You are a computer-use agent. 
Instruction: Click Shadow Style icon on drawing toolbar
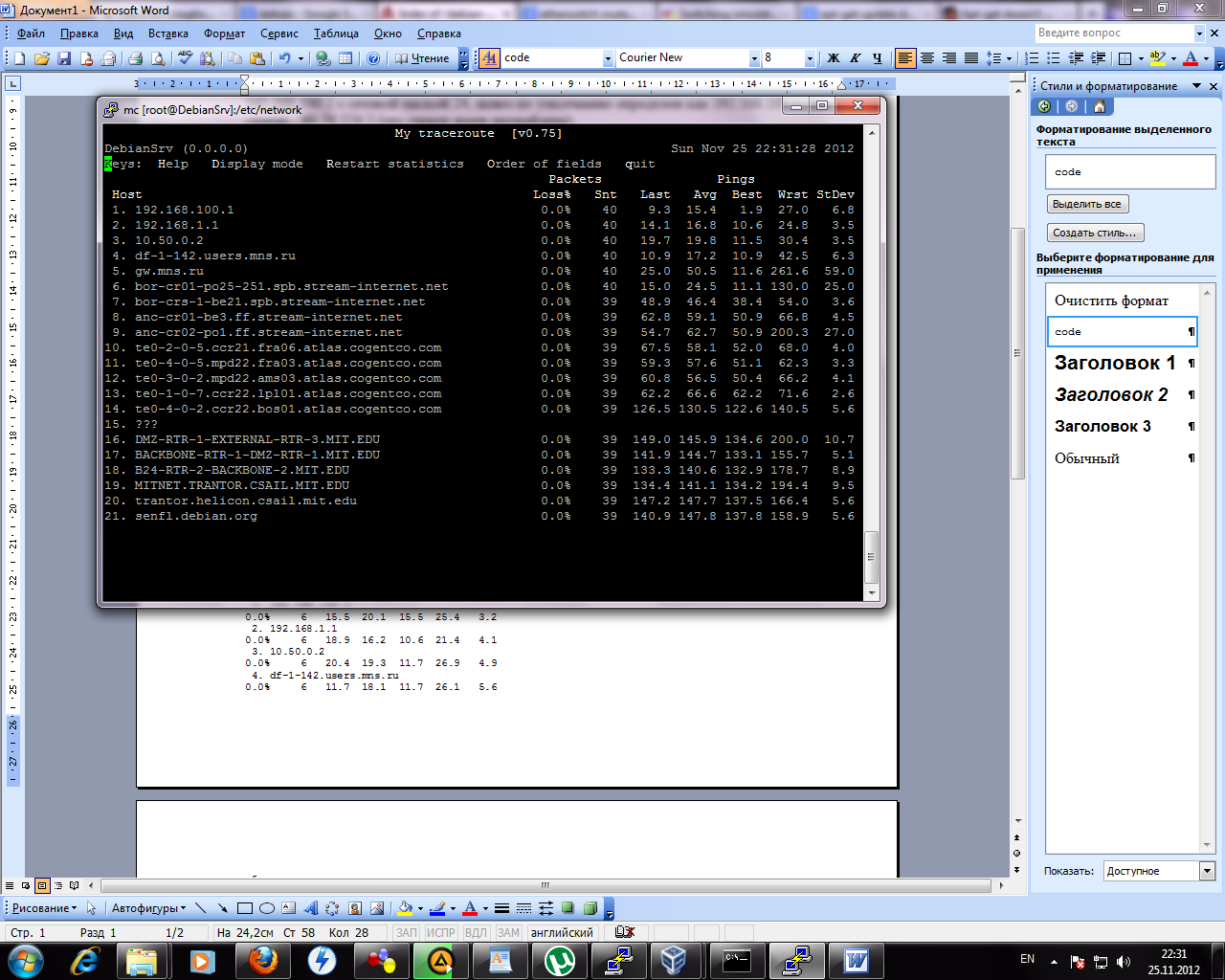pos(568,908)
